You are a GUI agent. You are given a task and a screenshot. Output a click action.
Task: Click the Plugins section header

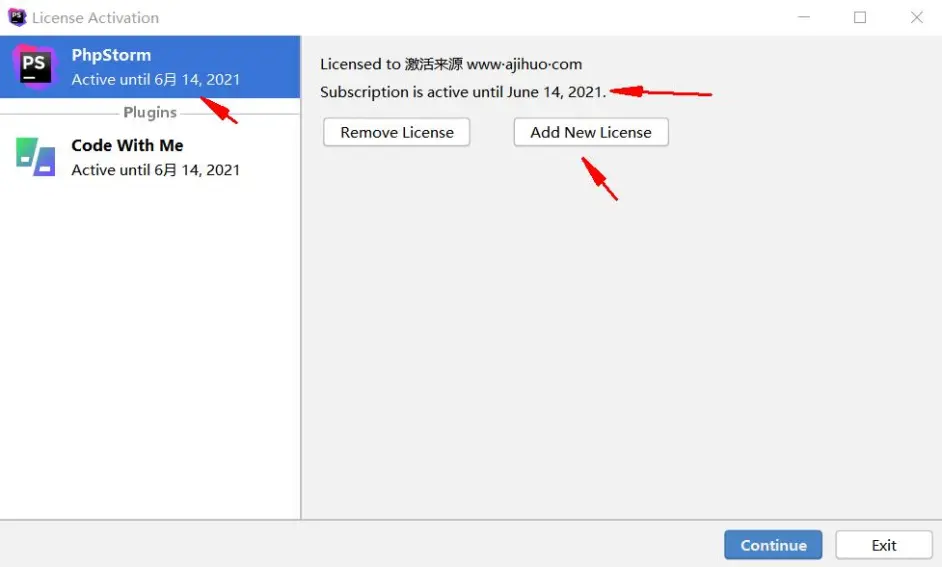(x=150, y=112)
